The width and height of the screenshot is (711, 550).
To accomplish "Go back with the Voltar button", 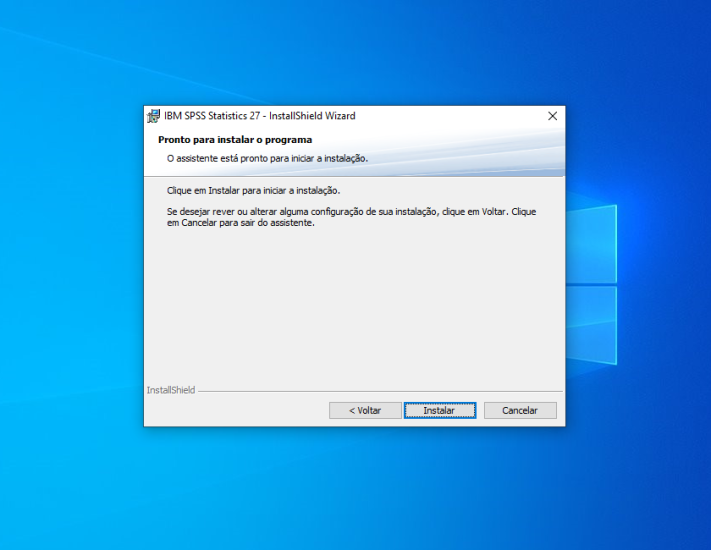I will click(365, 410).
